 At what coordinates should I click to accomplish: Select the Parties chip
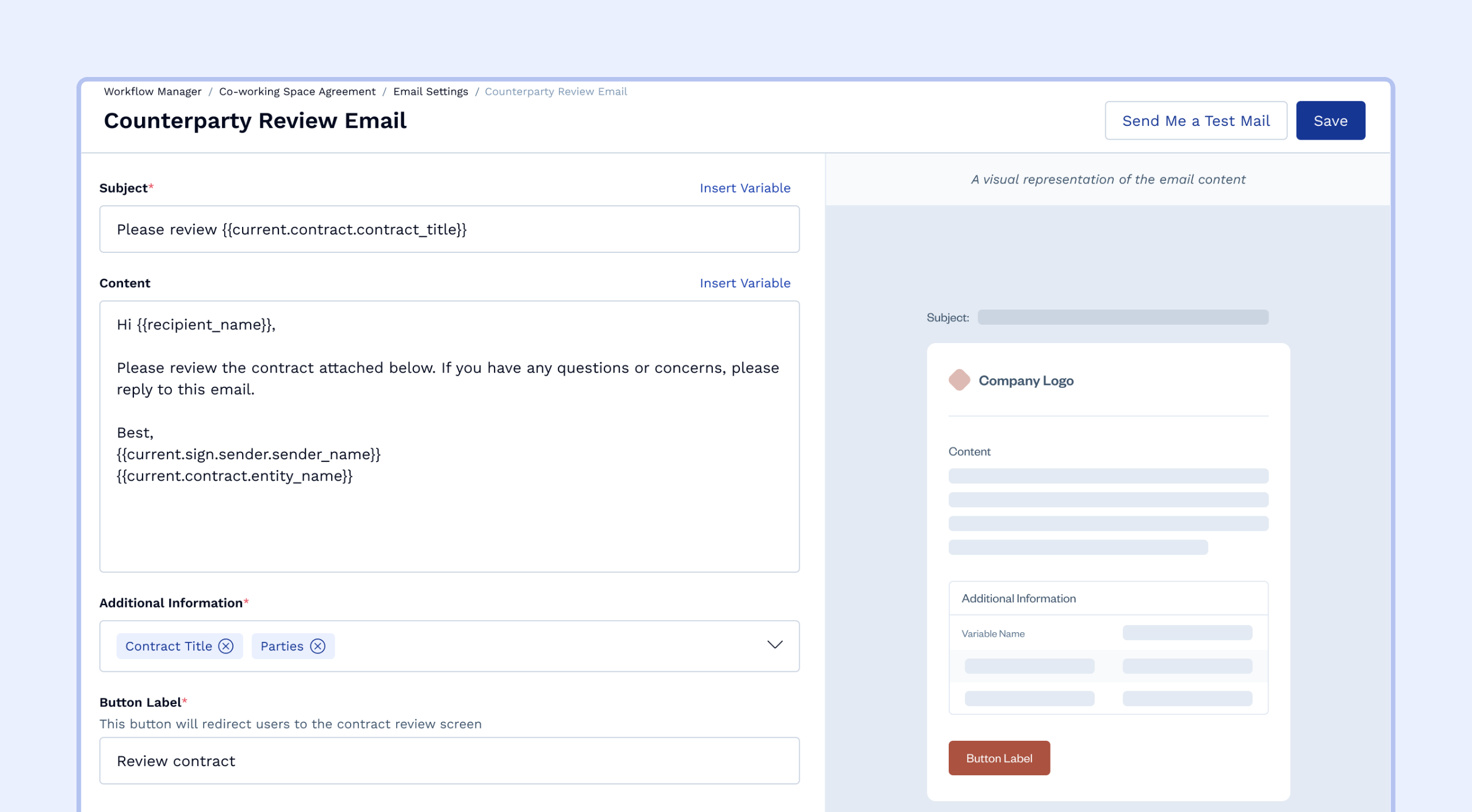(x=282, y=646)
